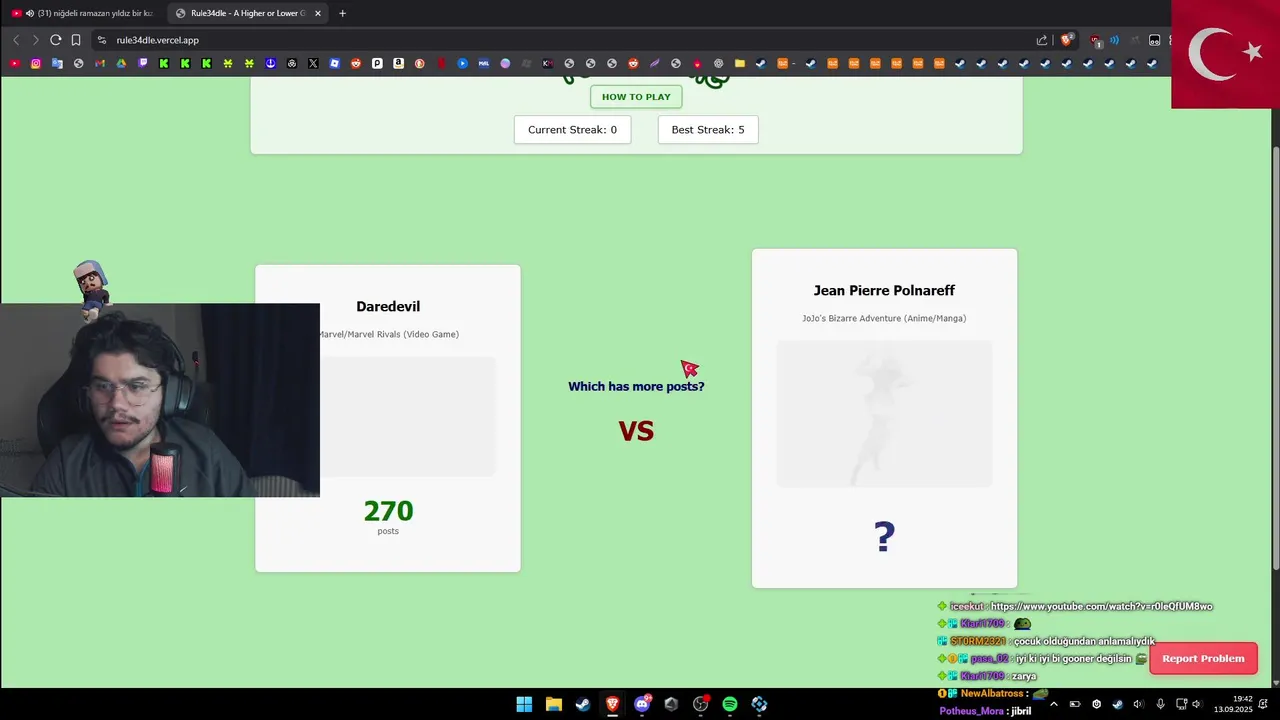Show hidden system tray icons
Viewport: 1280px width, 720px height.
1053,704
